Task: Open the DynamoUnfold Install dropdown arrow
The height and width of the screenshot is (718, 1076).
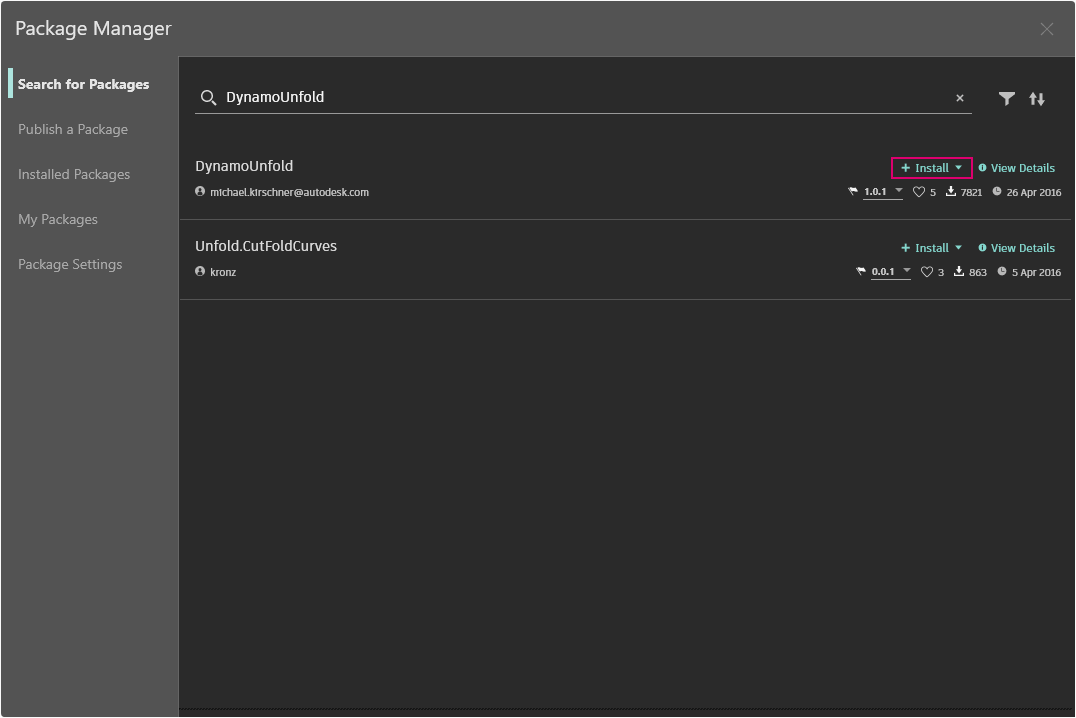Action: point(958,168)
